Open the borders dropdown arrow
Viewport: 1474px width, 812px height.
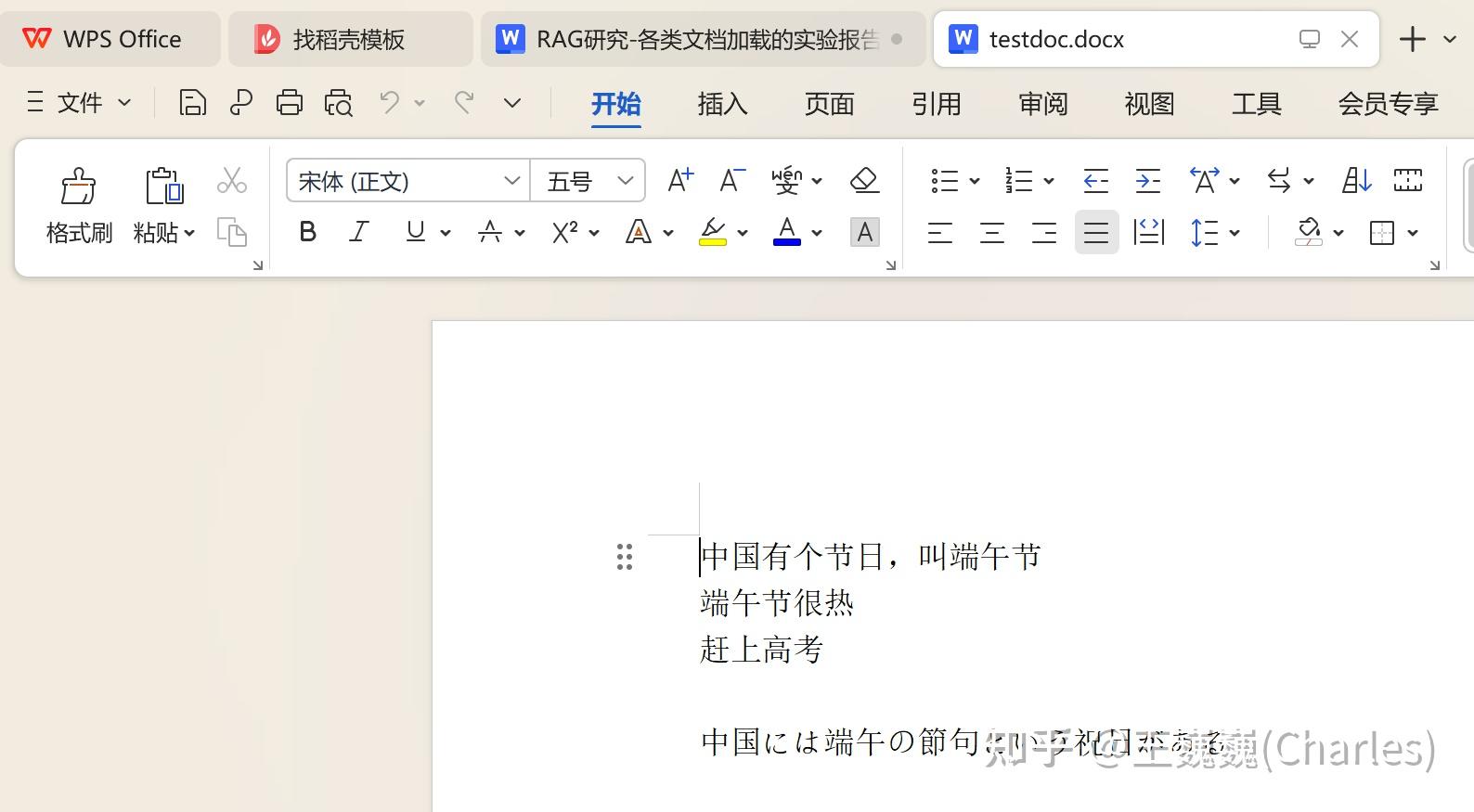pos(1413,233)
